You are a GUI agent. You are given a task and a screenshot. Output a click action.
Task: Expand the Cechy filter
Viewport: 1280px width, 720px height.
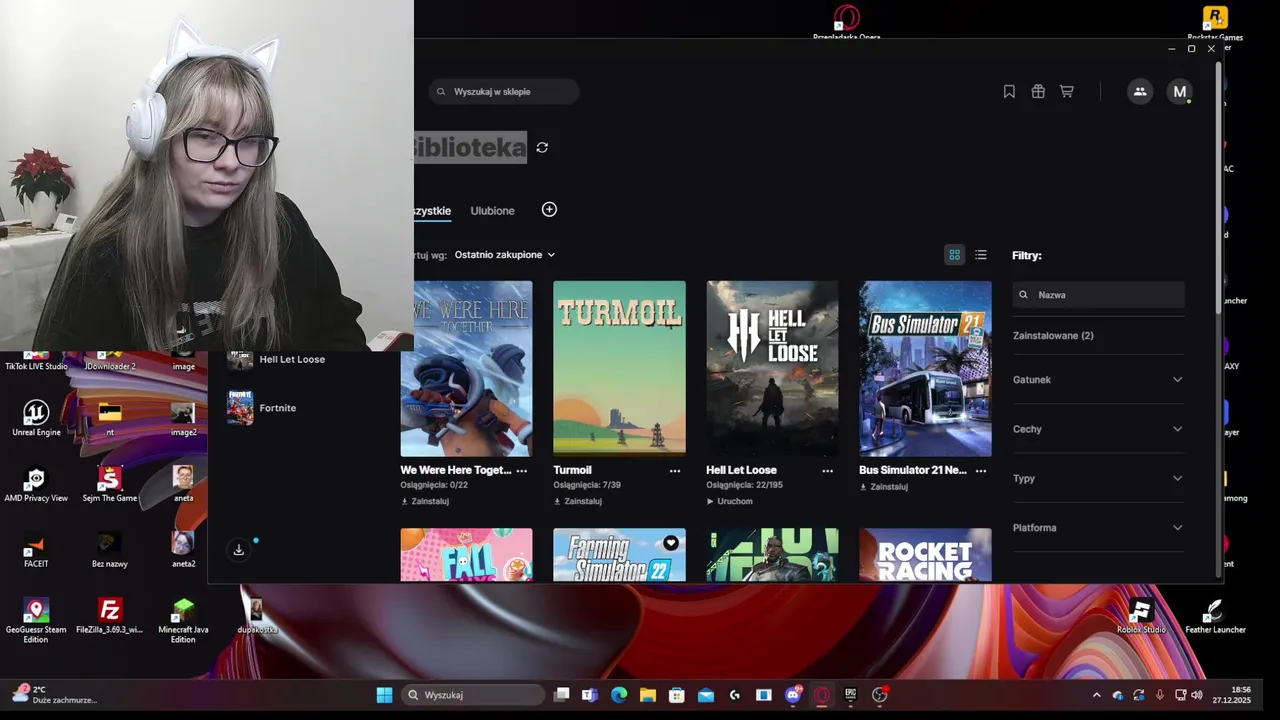click(1098, 429)
